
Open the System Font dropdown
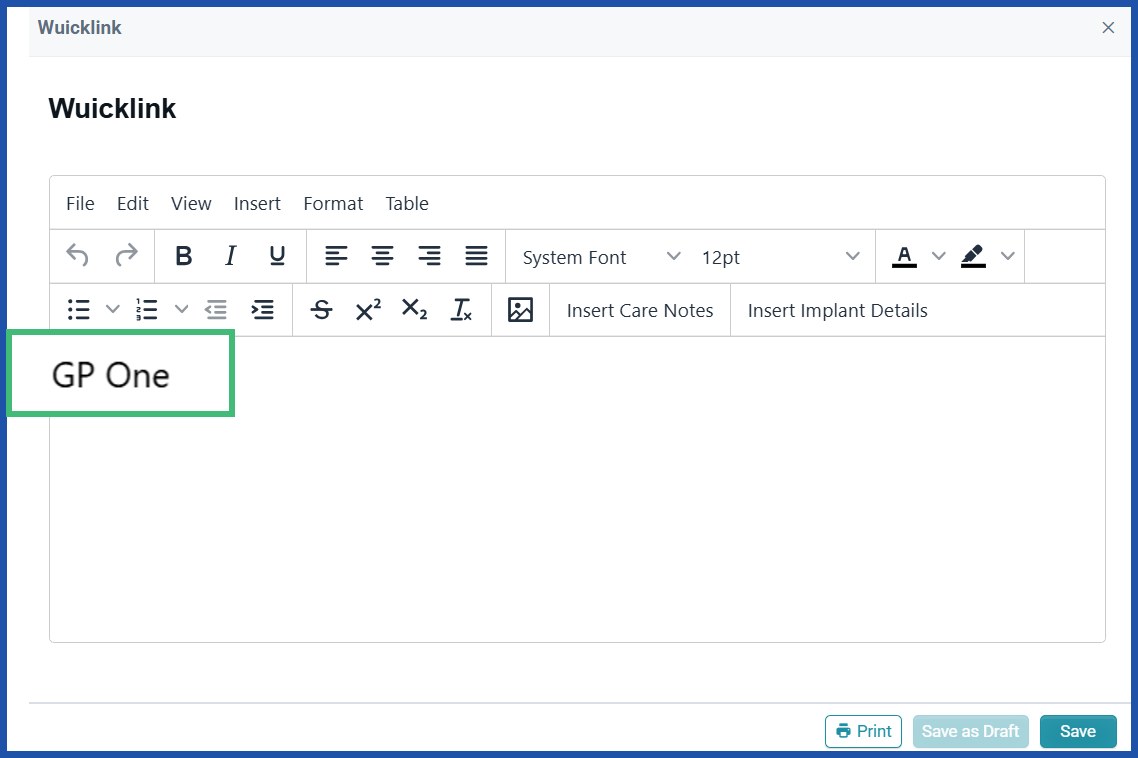[x=597, y=257]
